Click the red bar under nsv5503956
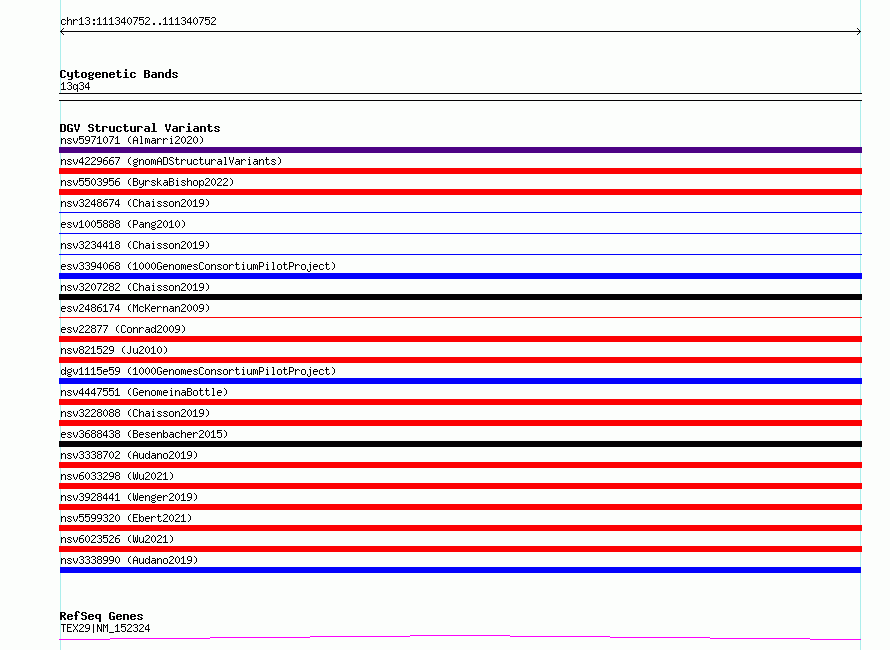 [460, 192]
